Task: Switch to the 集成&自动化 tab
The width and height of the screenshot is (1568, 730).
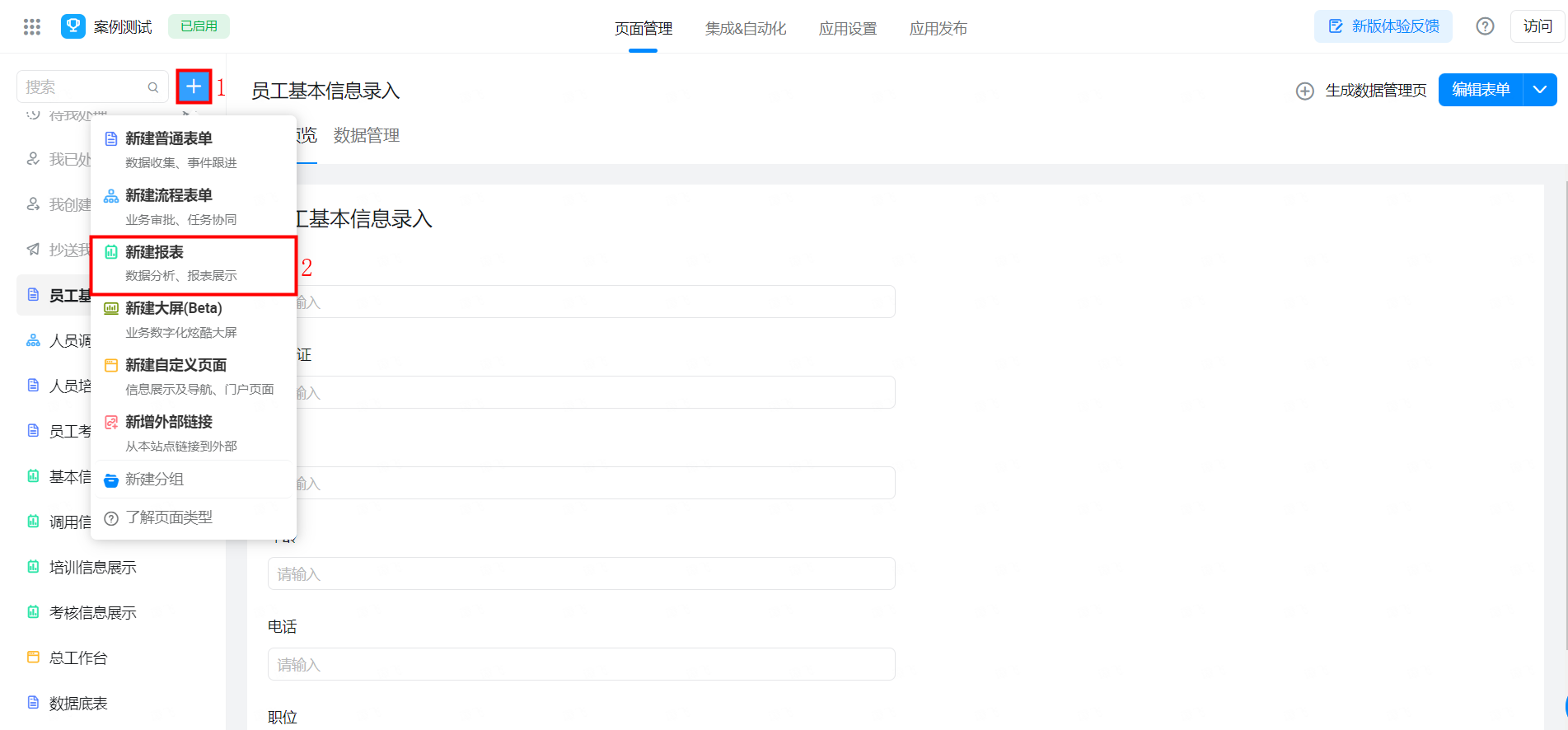Action: pos(746,29)
